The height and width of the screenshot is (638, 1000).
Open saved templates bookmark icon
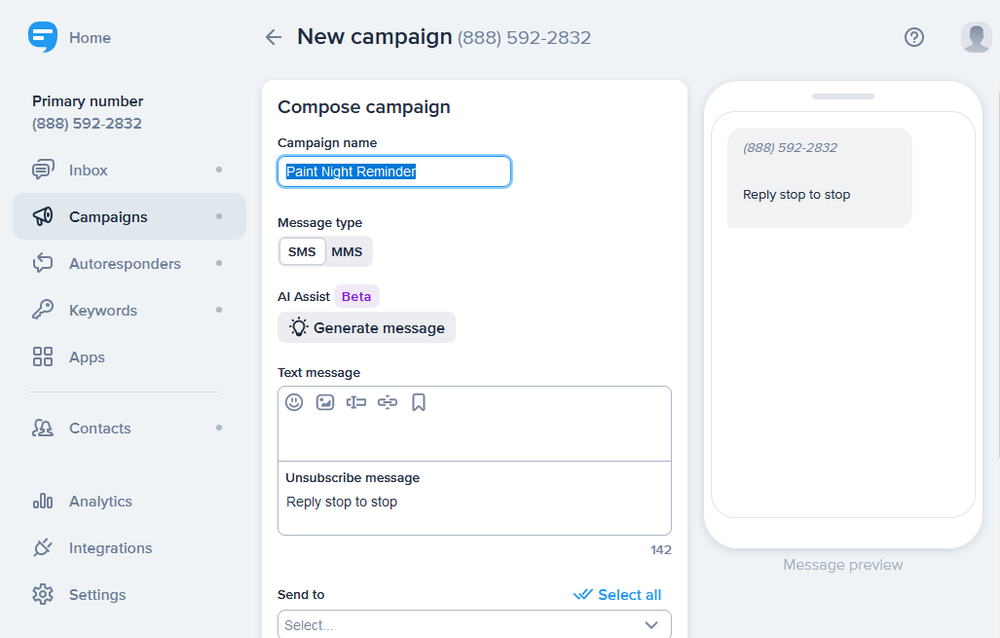419,402
